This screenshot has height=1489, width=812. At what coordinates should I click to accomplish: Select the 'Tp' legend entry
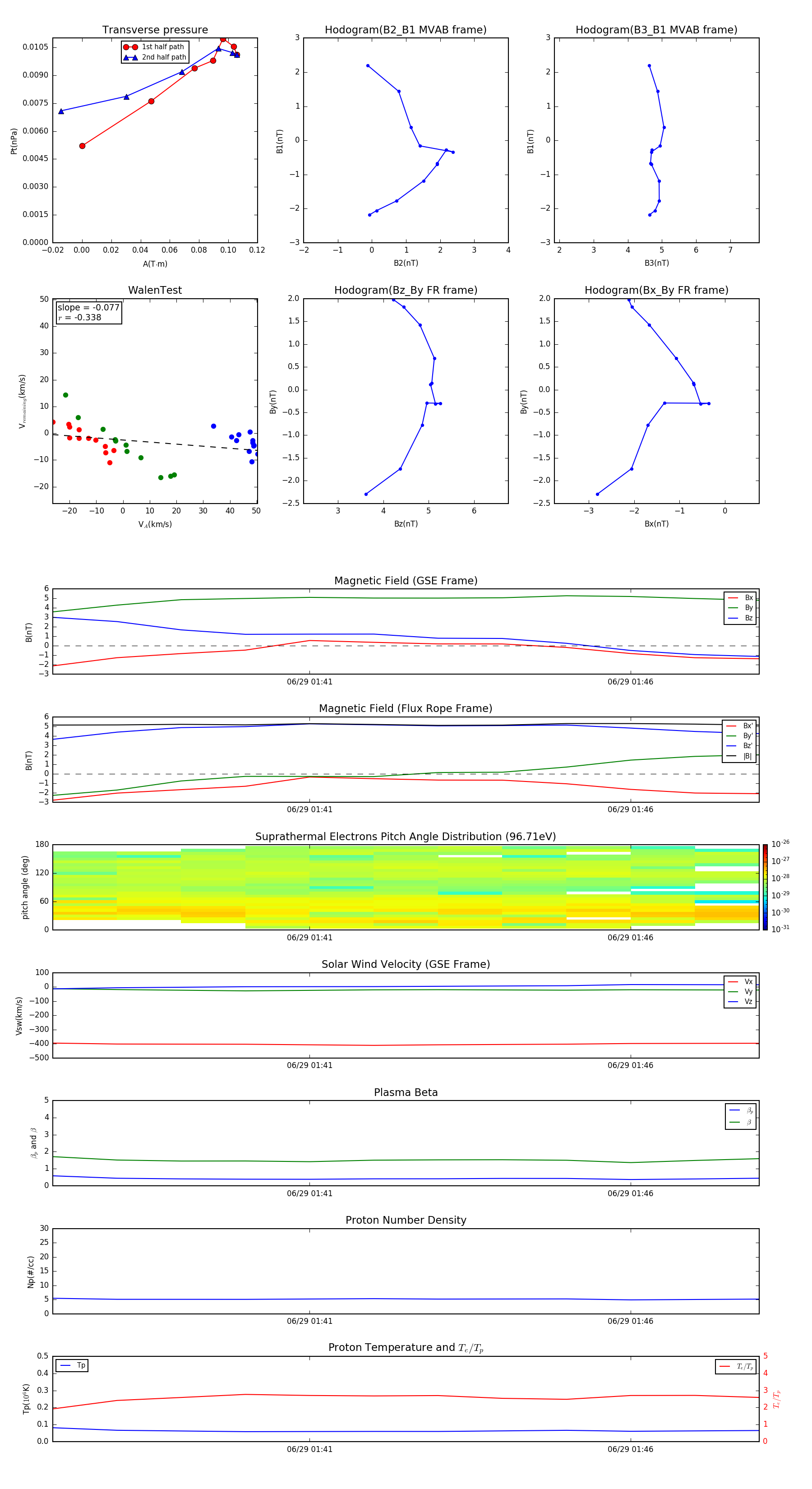(72, 1365)
